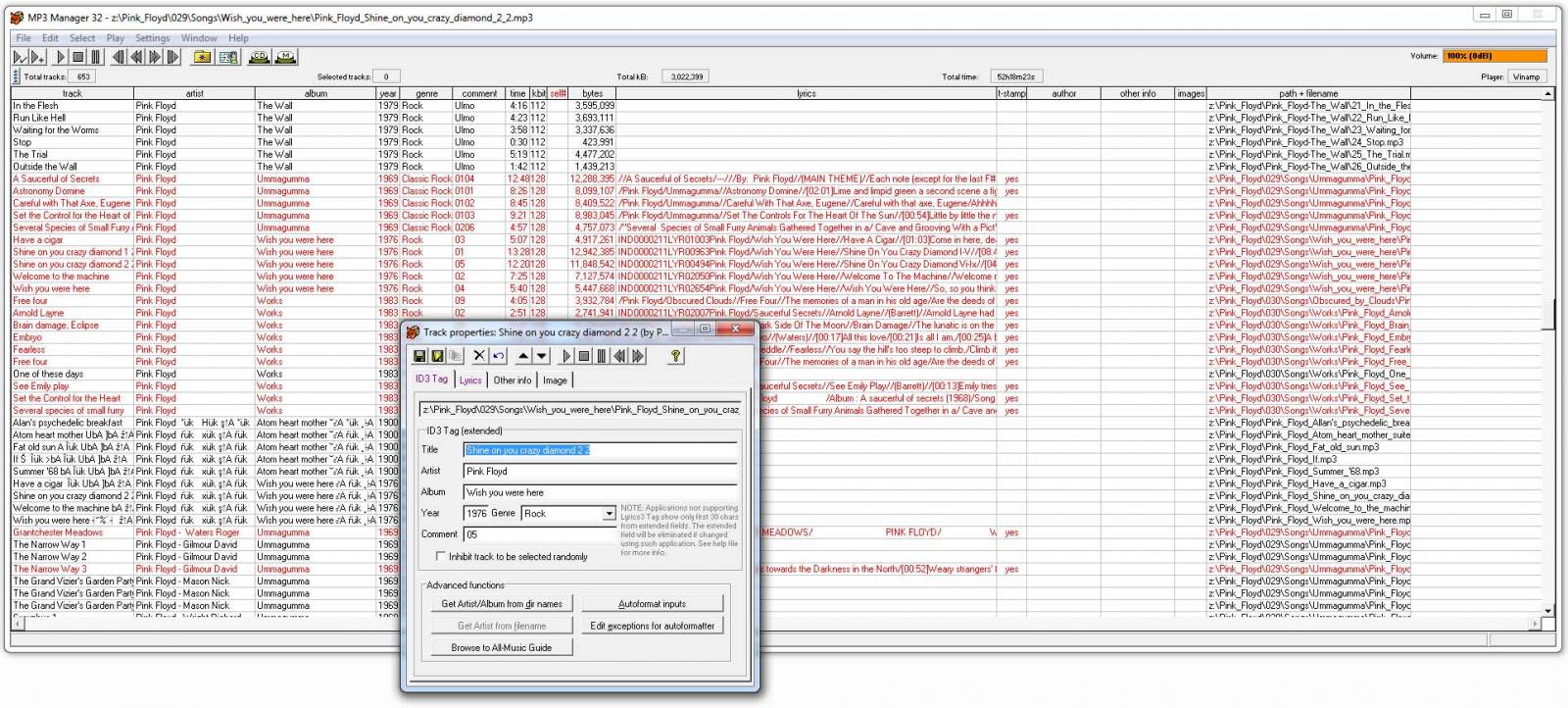Open the Play menu
The height and width of the screenshot is (708, 1568).
click(x=116, y=38)
